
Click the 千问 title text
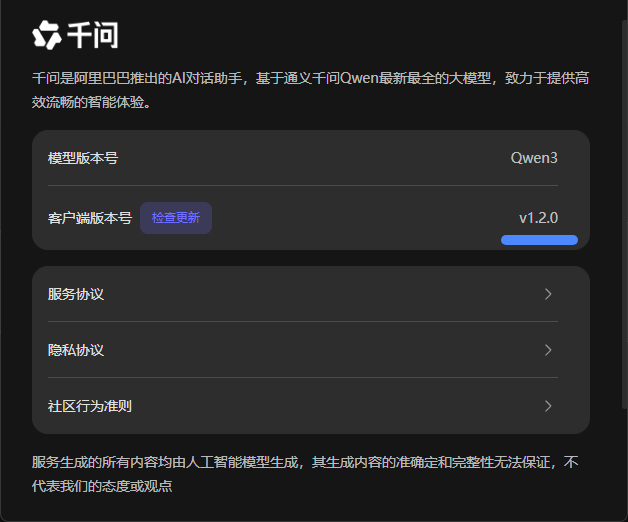(x=93, y=35)
